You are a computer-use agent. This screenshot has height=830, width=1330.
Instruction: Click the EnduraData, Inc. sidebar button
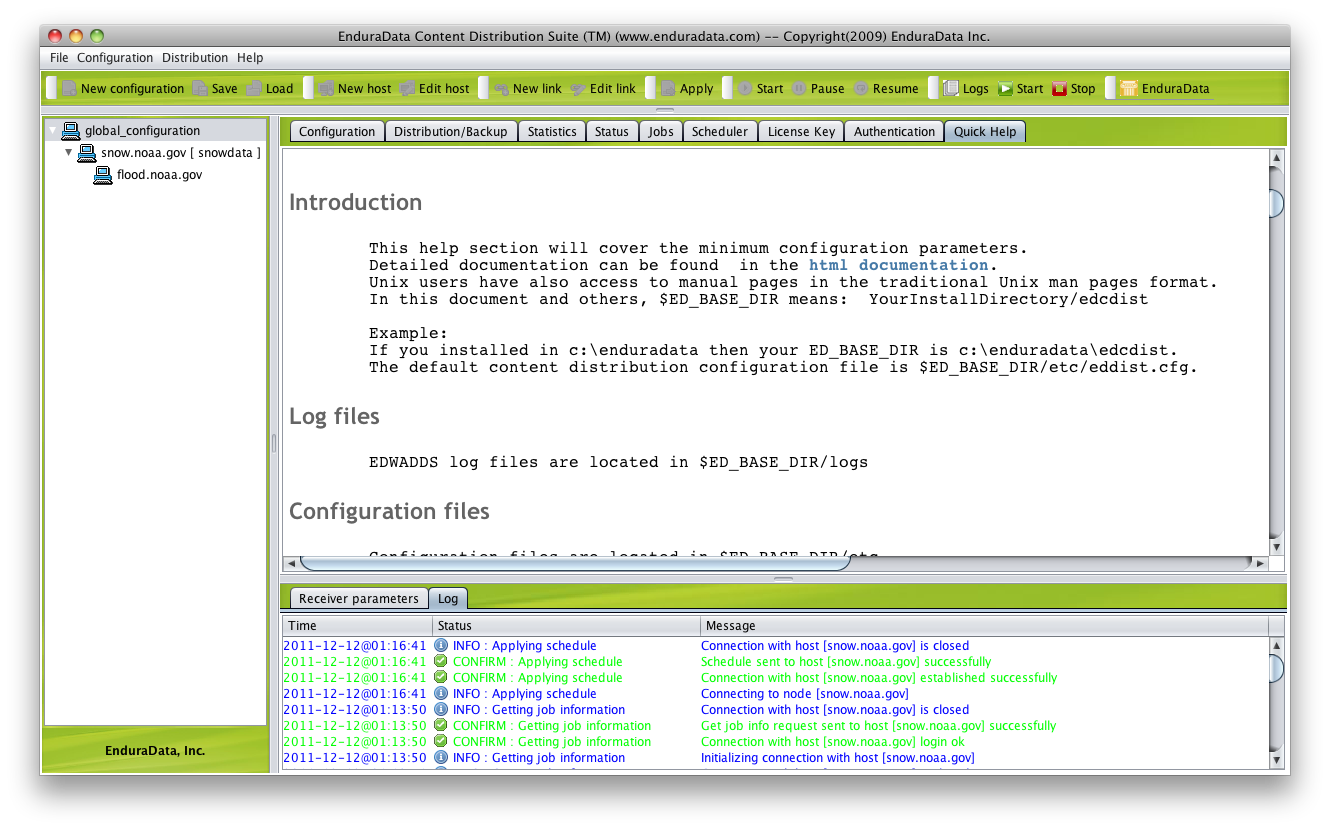[155, 750]
